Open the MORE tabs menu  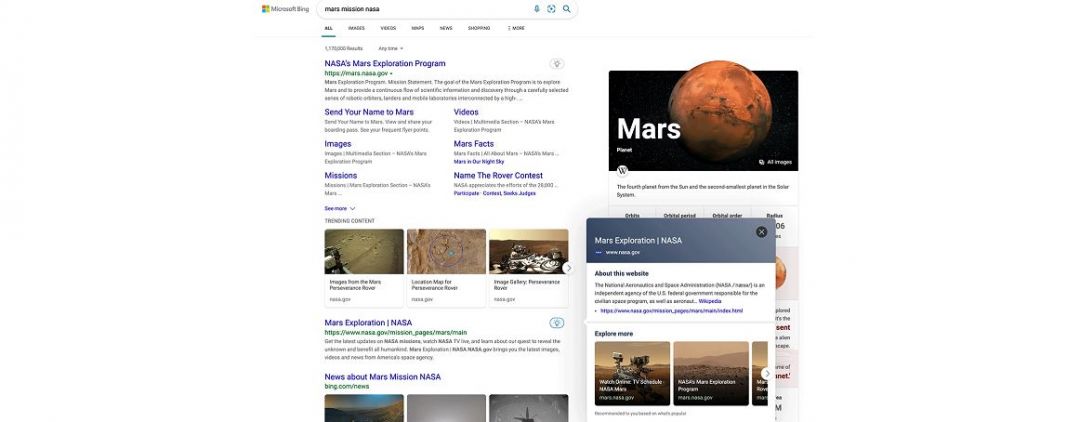coord(516,28)
